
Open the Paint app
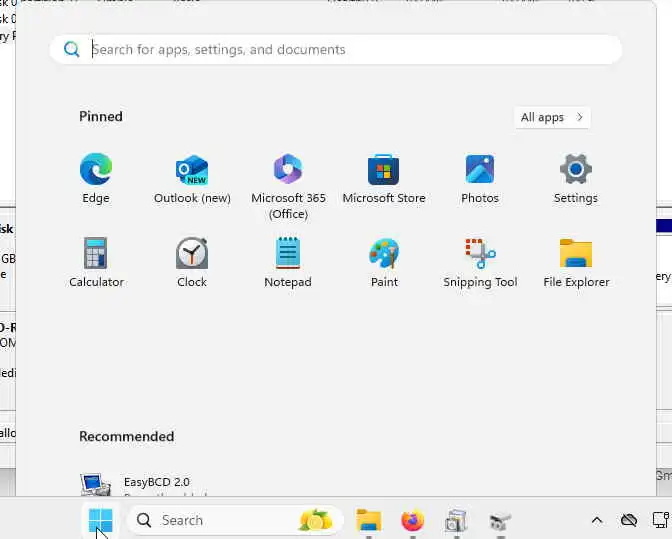384,262
